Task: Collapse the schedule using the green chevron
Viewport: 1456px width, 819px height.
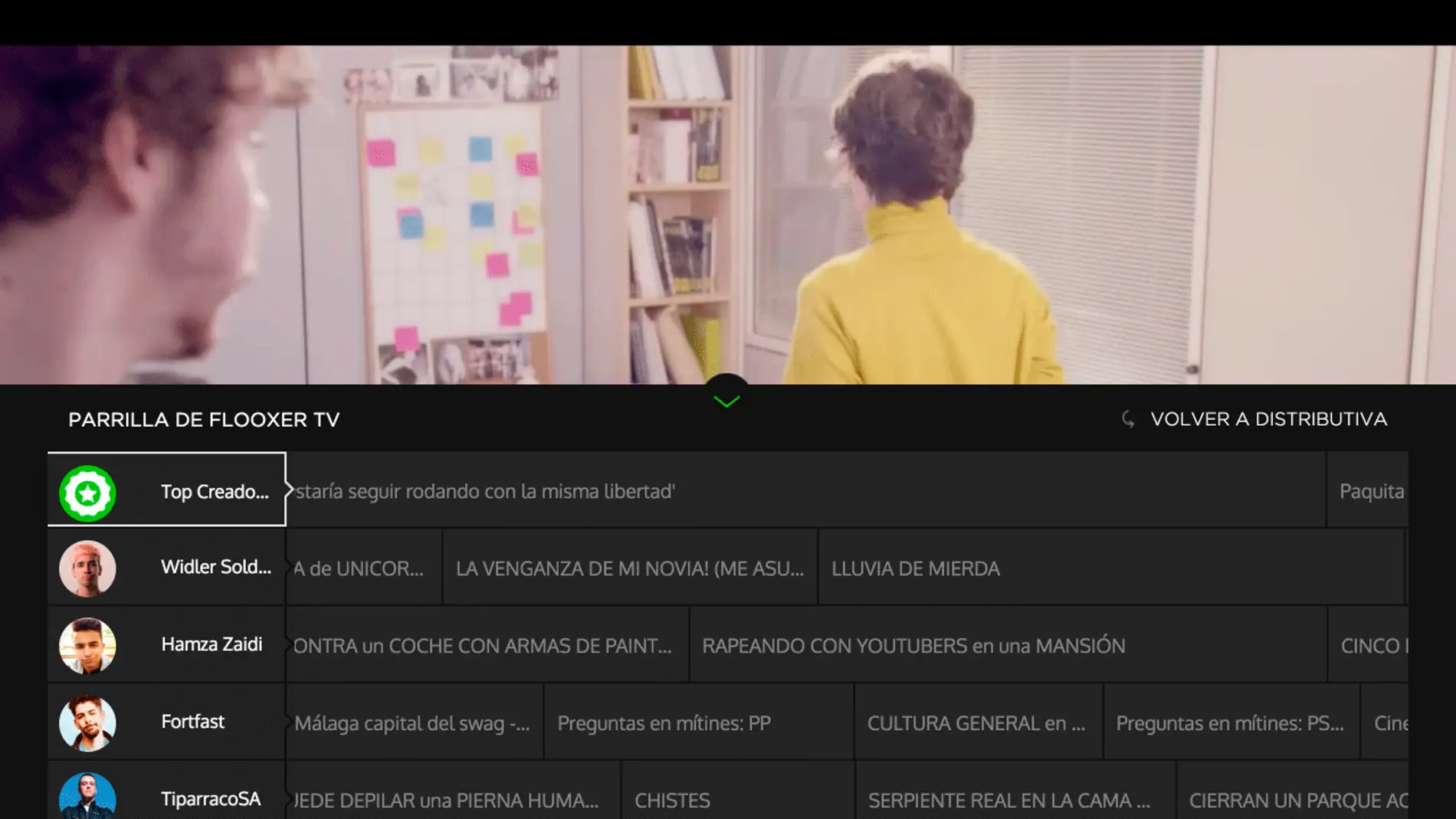Action: tap(726, 401)
